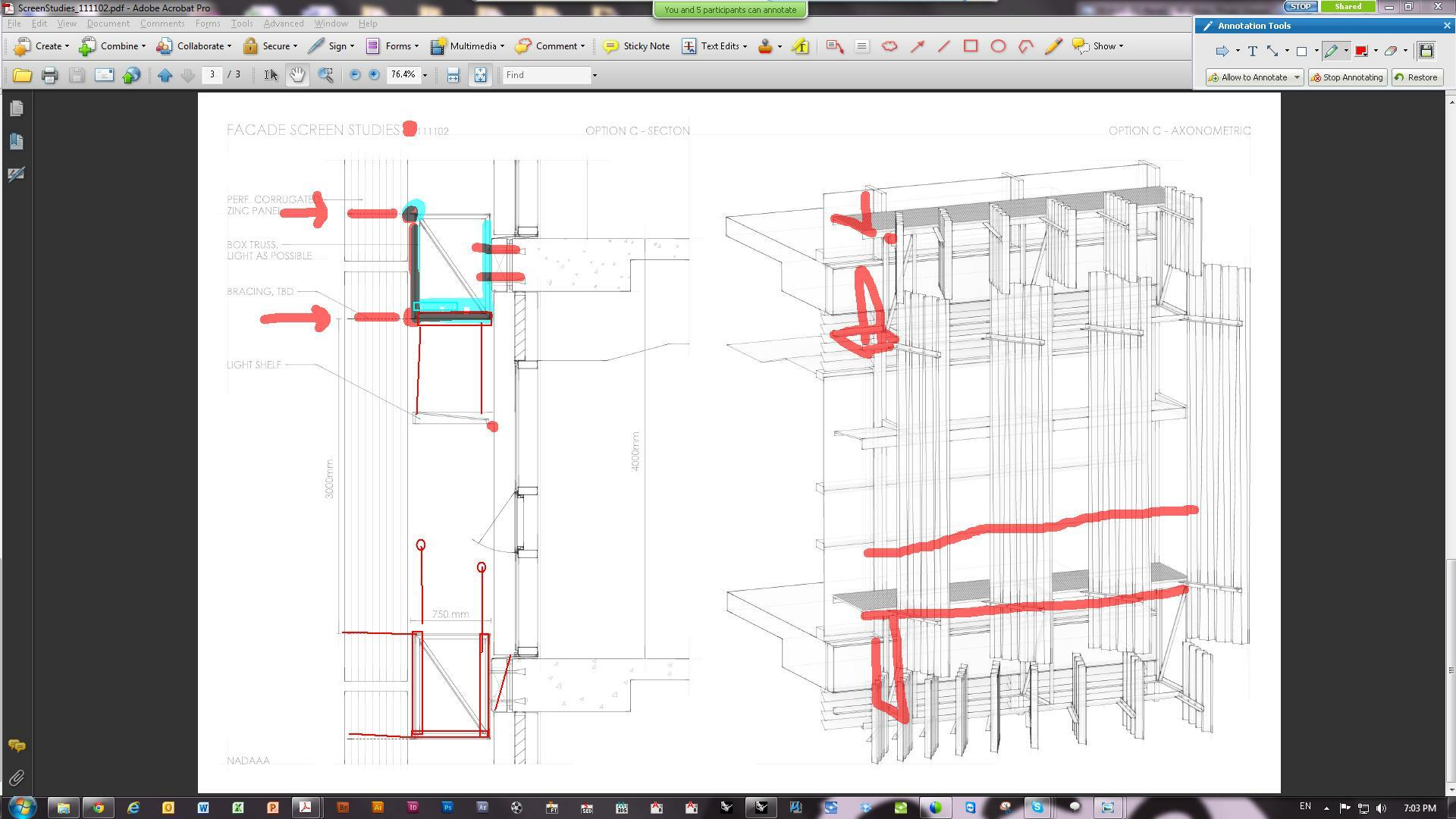Open the Collaborate dropdown menu
The image size is (1456, 819).
[194, 46]
